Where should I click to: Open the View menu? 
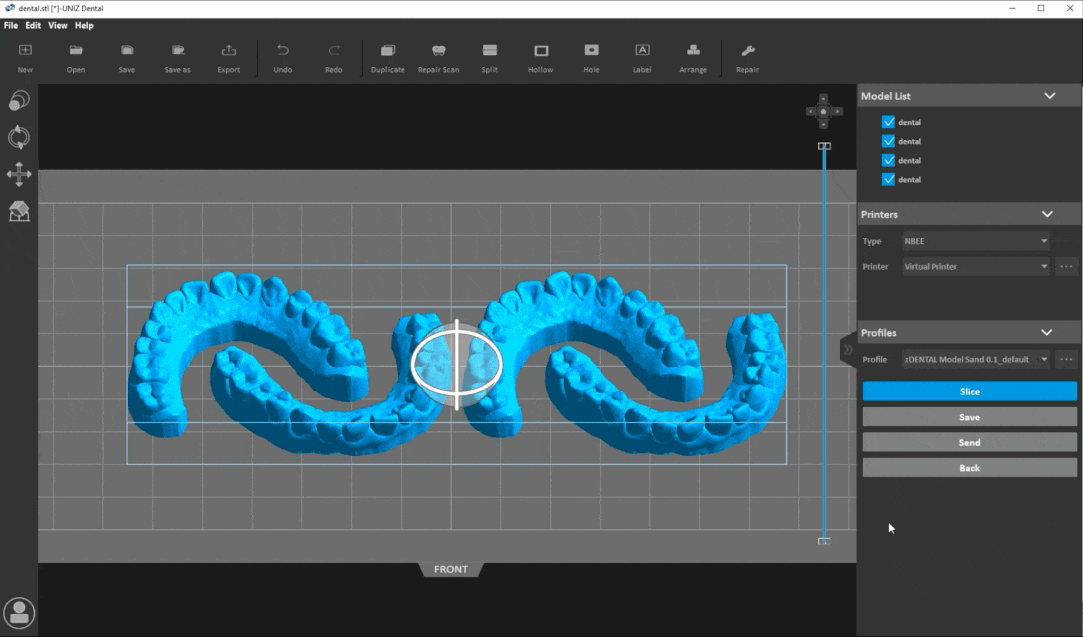point(58,25)
